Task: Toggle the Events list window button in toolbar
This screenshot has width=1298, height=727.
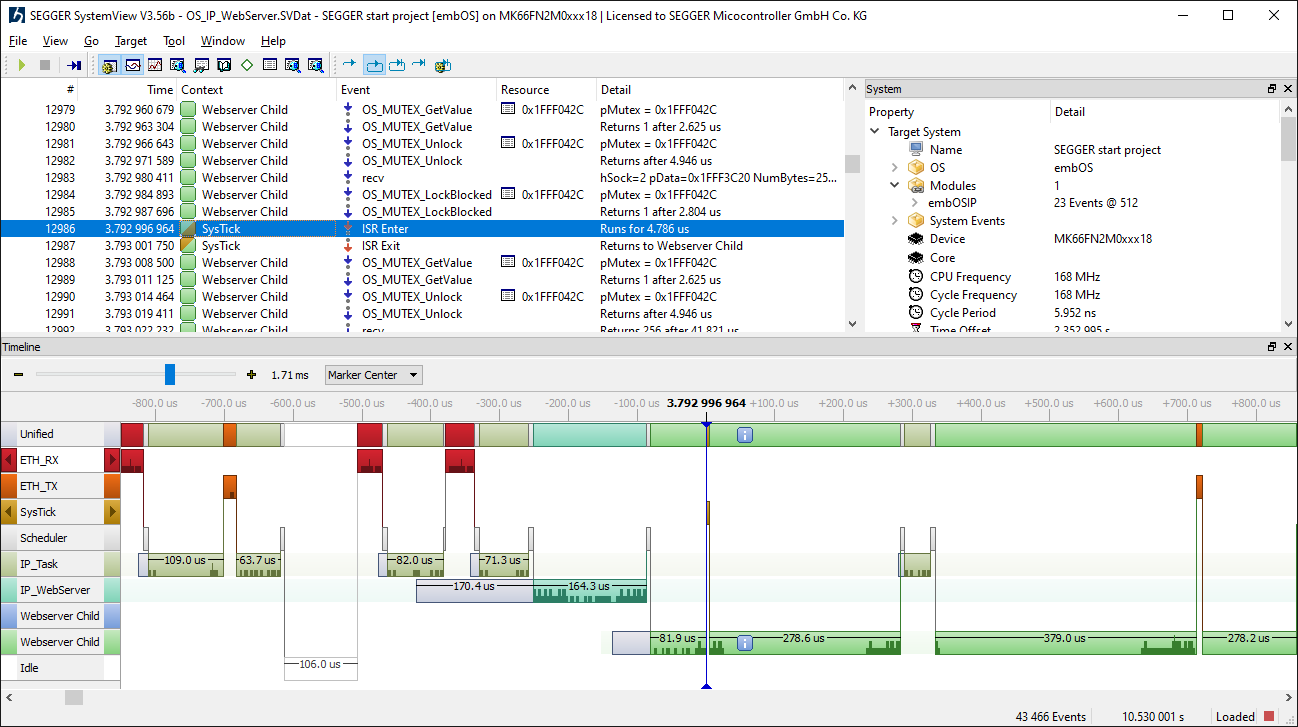Action: pyautogui.click(x=109, y=65)
